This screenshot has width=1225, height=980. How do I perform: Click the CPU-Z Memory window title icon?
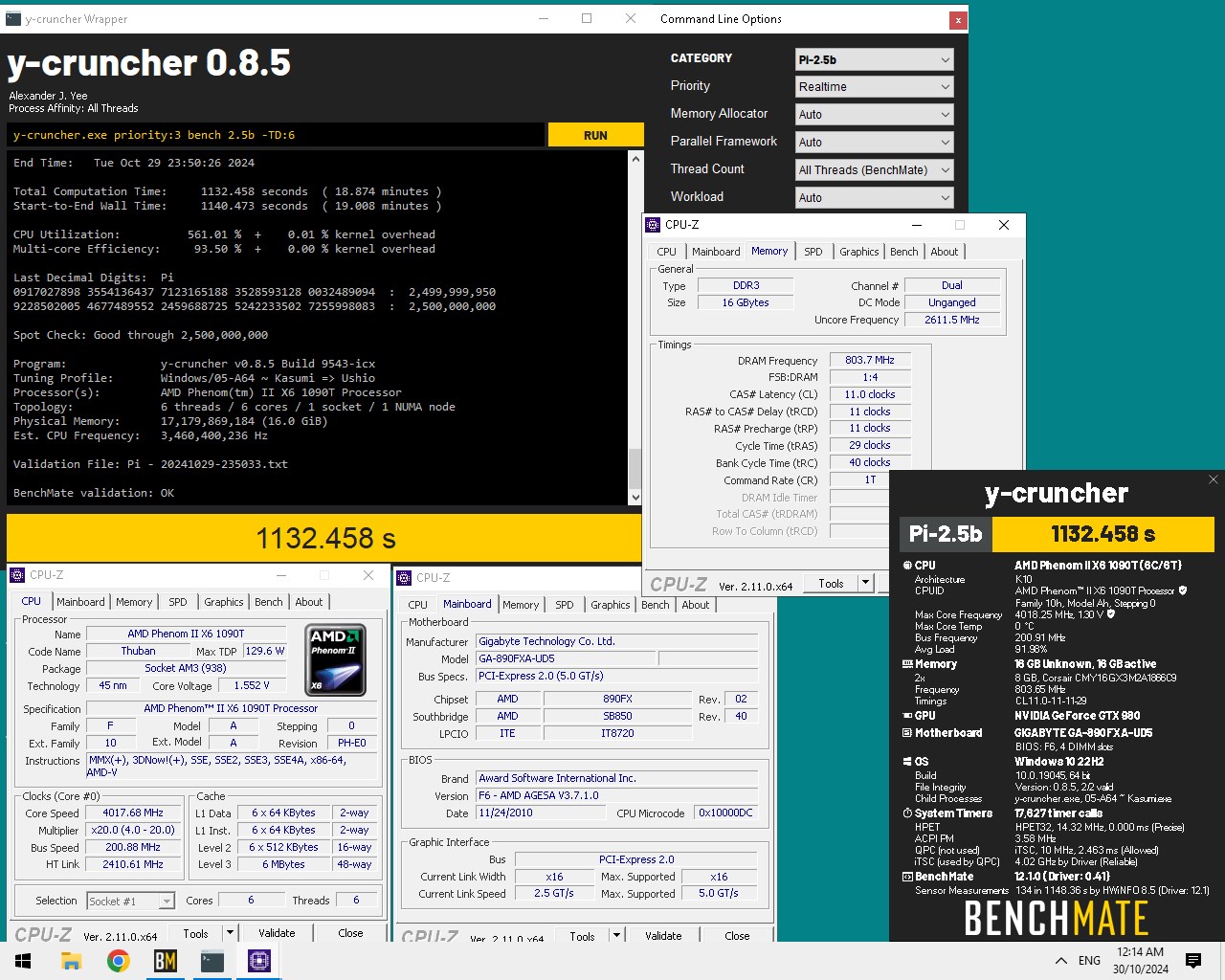(654, 225)
